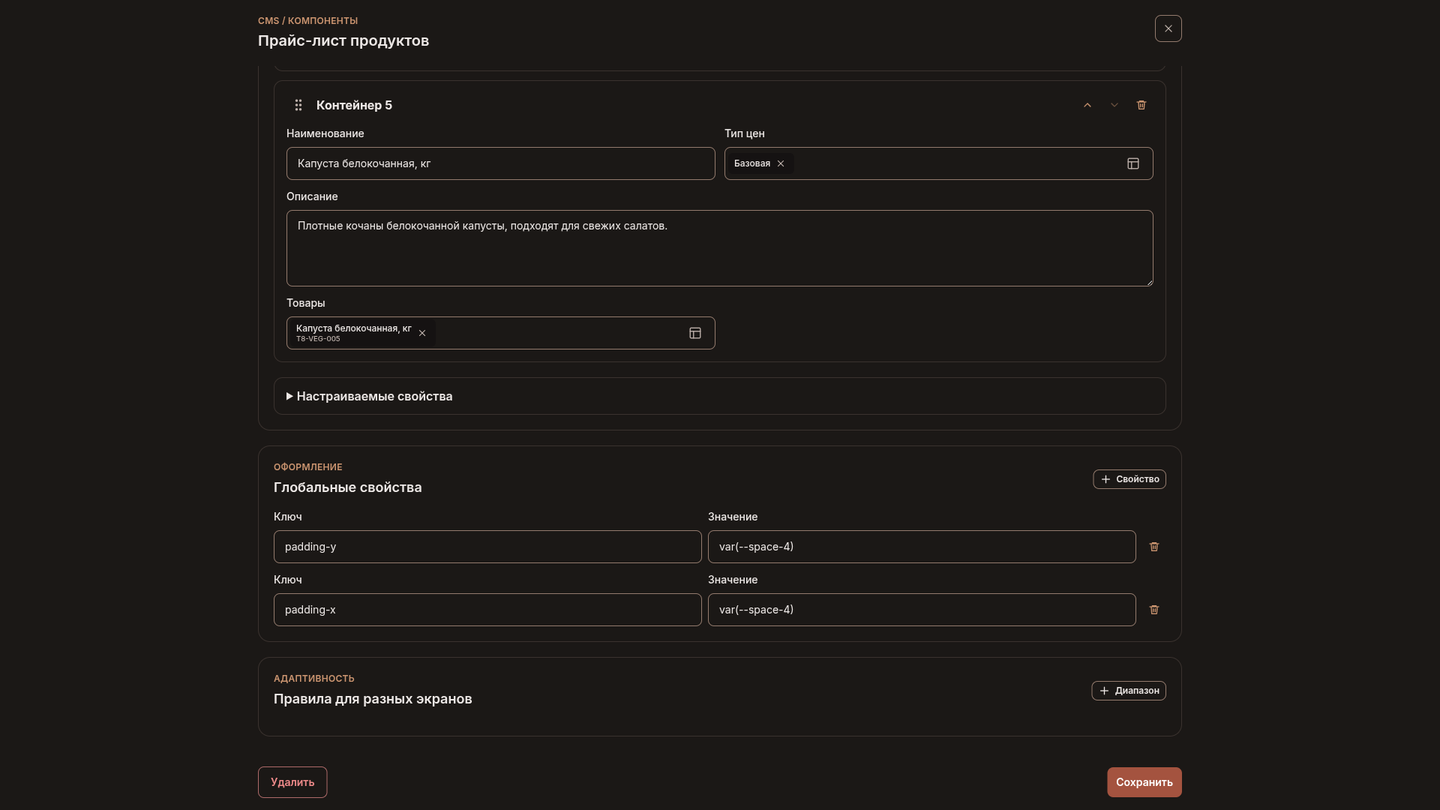Screen dimensions: 1440x810
Task: Click the ОФОРМЛЕНИЕ section label
Action: point(308,467)
